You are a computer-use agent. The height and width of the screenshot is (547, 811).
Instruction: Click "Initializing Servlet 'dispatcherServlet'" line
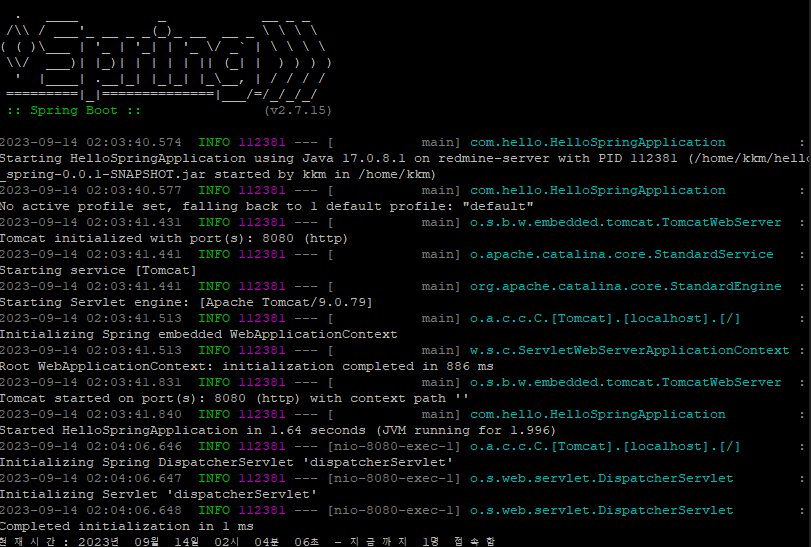point(158,494)
